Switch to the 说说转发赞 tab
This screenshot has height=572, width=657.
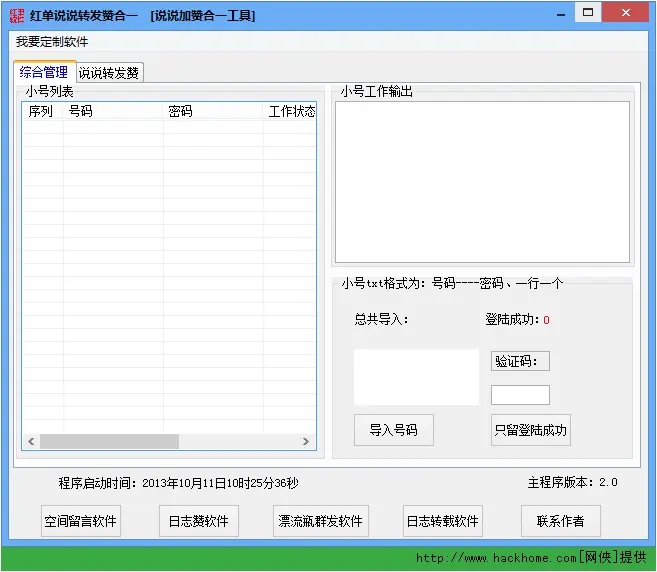[109, 73]
